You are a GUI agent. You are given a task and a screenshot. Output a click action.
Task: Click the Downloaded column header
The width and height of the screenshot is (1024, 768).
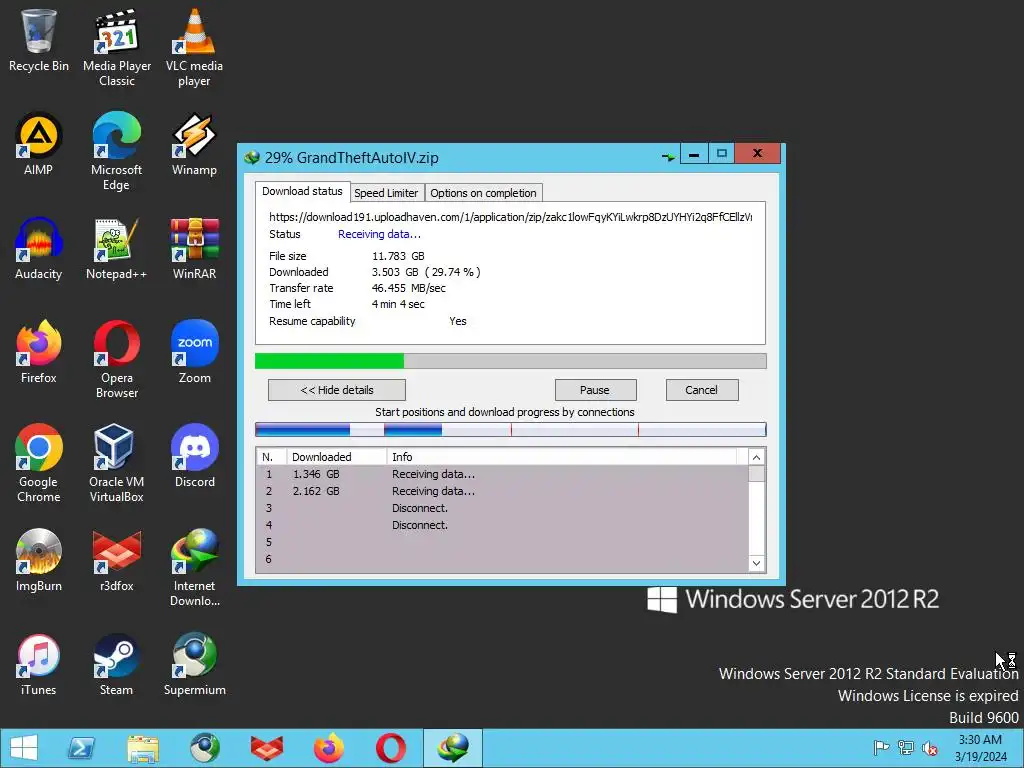[338, 457]
